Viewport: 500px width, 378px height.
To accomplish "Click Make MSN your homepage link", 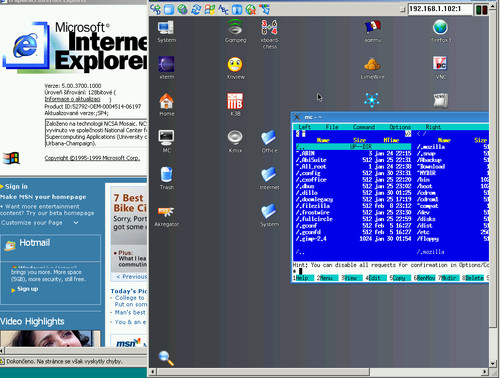I will click(43, 197).
